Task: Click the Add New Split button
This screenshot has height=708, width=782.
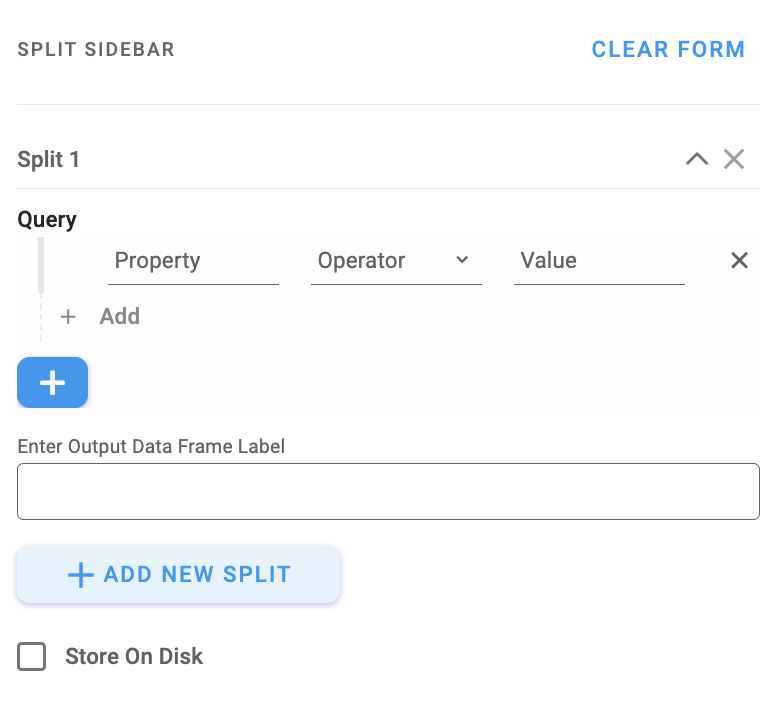Action: click(179, 575)
